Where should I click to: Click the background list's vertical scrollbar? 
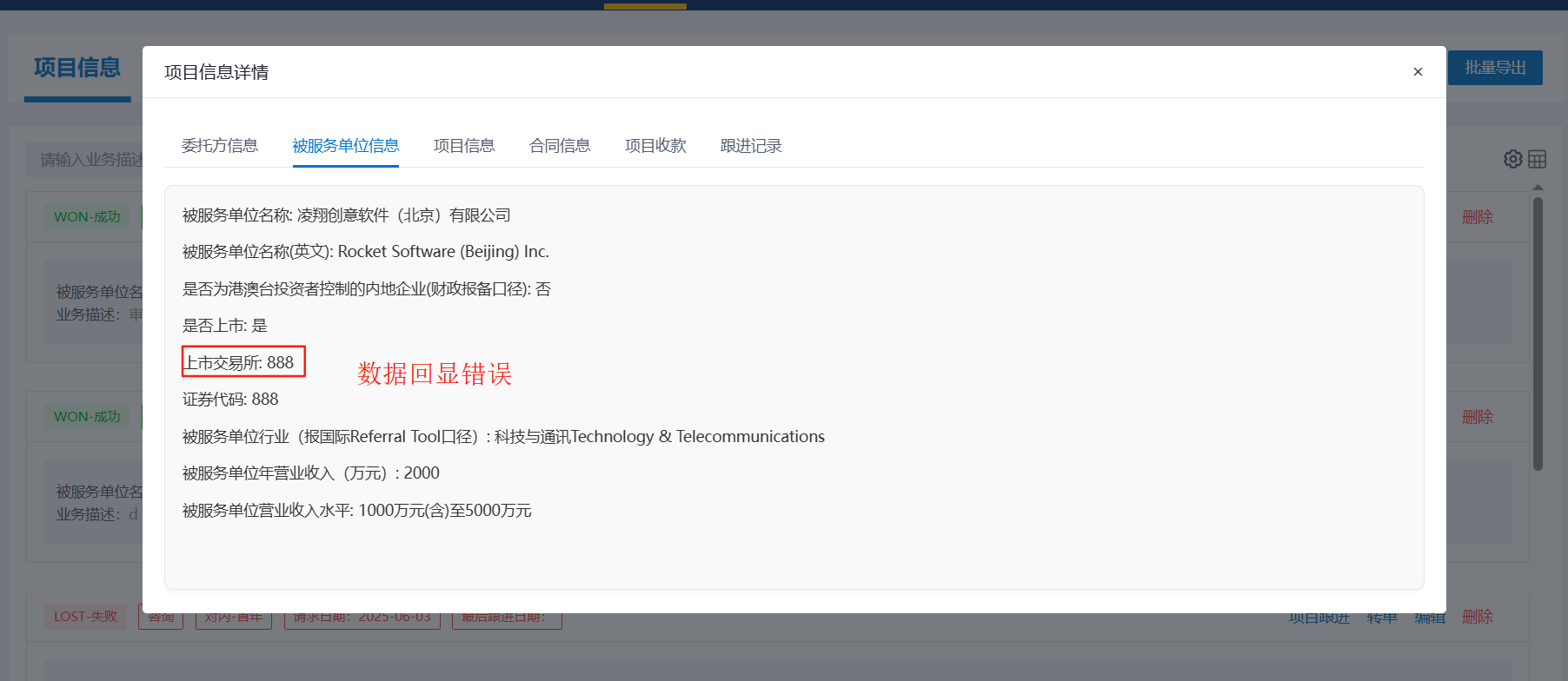pyautogui.click(x=1538, y=334)
